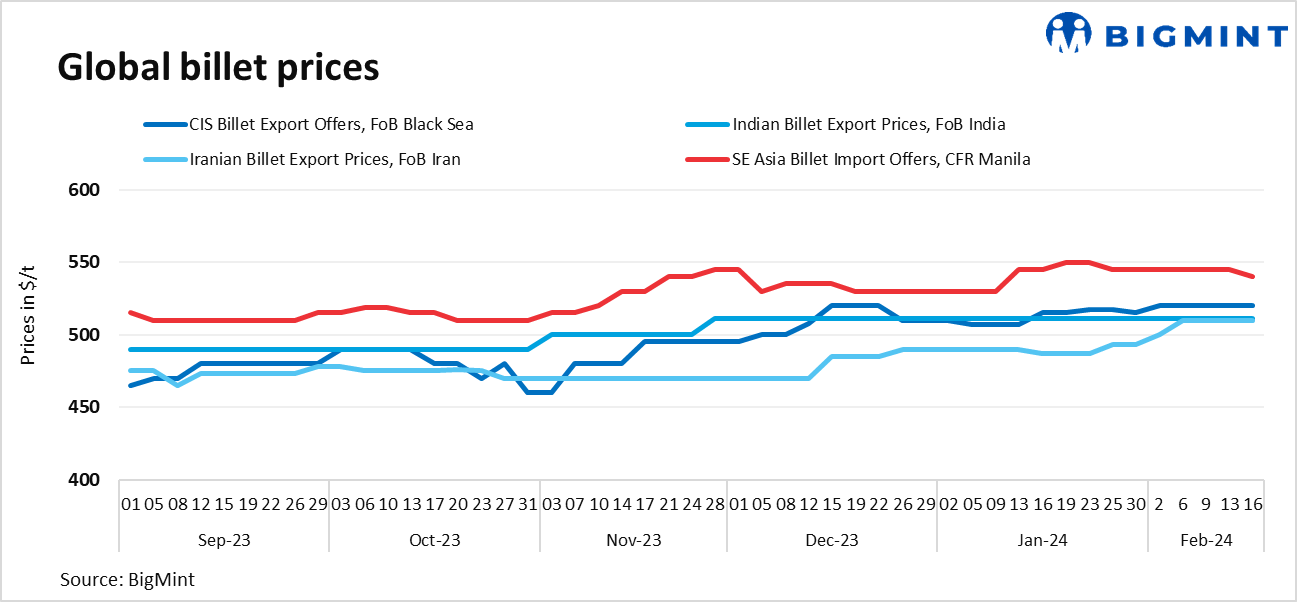
Task: Toggle SE Asia Billet Import Offers legend label
Action: pyautogui.click(x=880, y=159)
